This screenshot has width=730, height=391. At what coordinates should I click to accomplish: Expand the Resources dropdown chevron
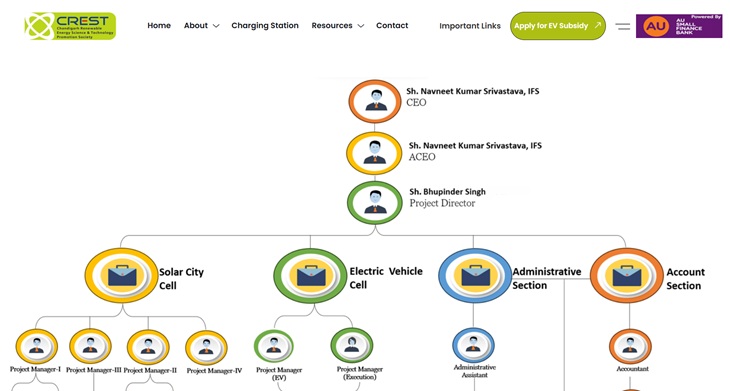361,26
